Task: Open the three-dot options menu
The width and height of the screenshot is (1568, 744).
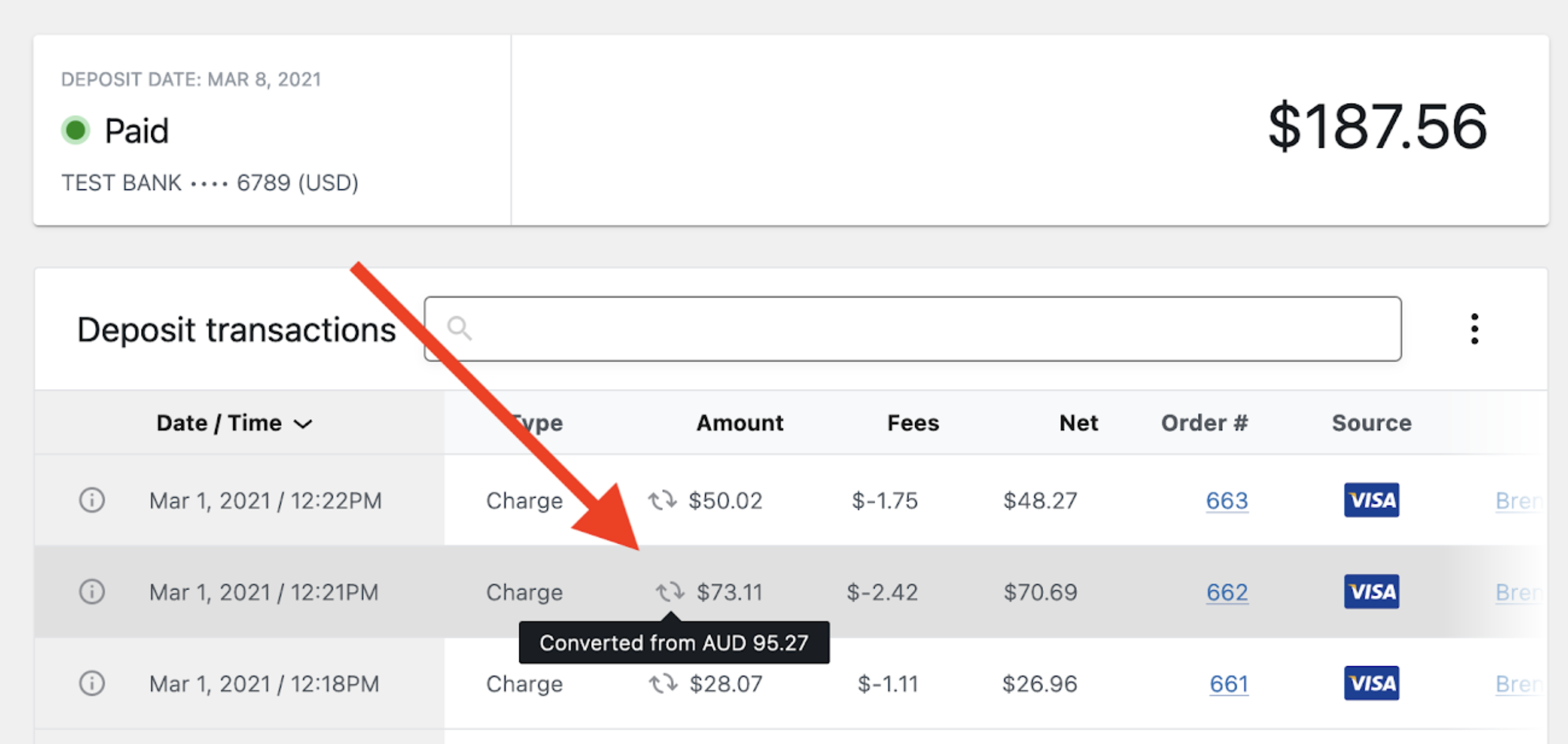Action: coord(1474,329)
